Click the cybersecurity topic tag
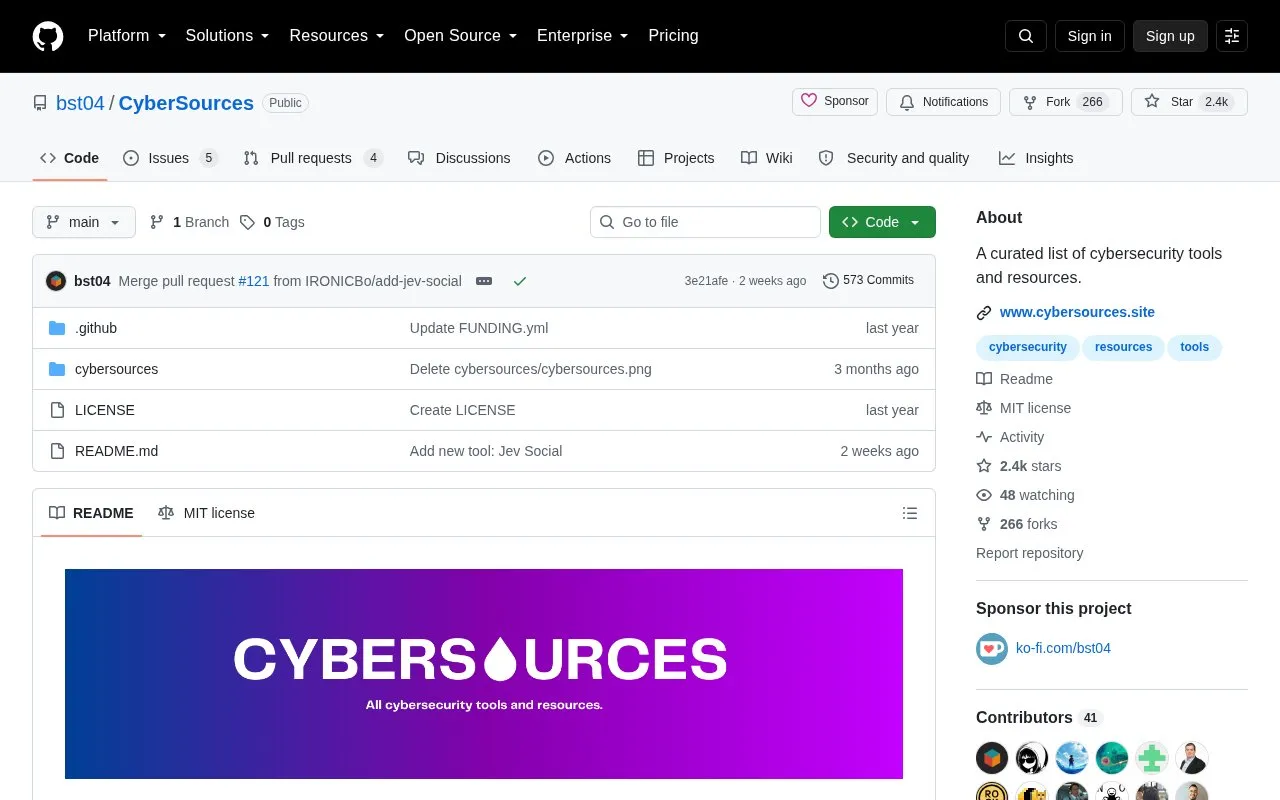The height and width of the screenshot is (800, 1280). coord(1028,347)
